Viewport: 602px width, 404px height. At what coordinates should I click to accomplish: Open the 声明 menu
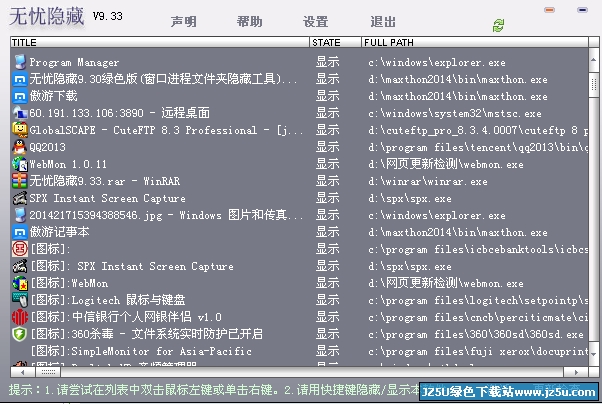(184, 22)
